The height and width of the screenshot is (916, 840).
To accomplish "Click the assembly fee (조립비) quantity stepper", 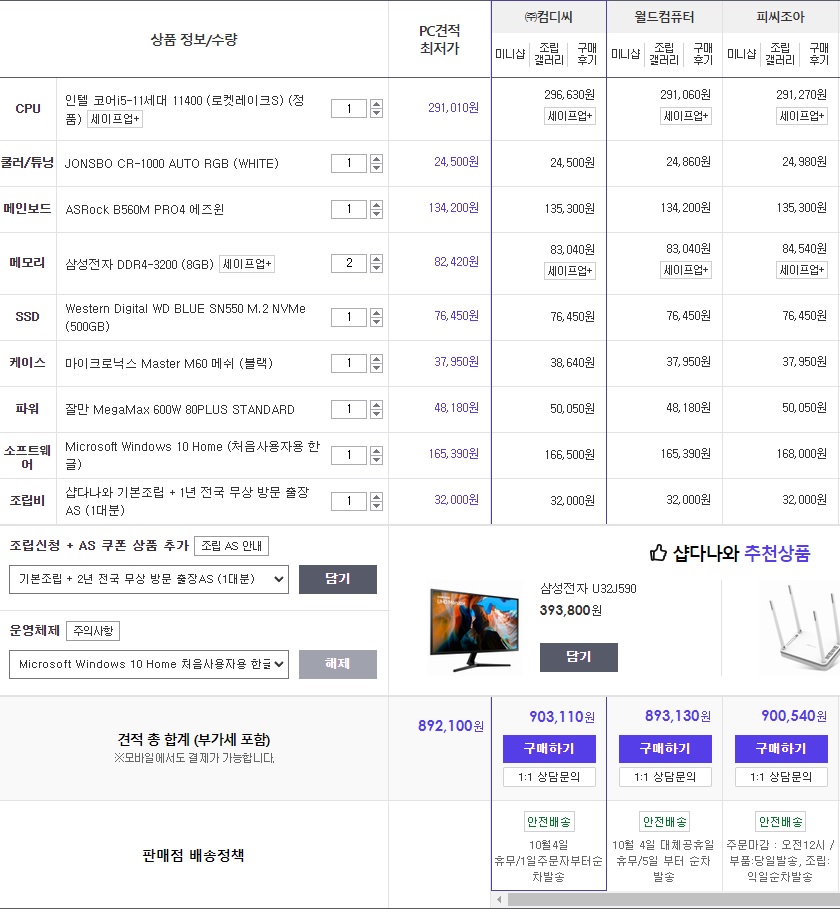I will click(x=377, y=501).
